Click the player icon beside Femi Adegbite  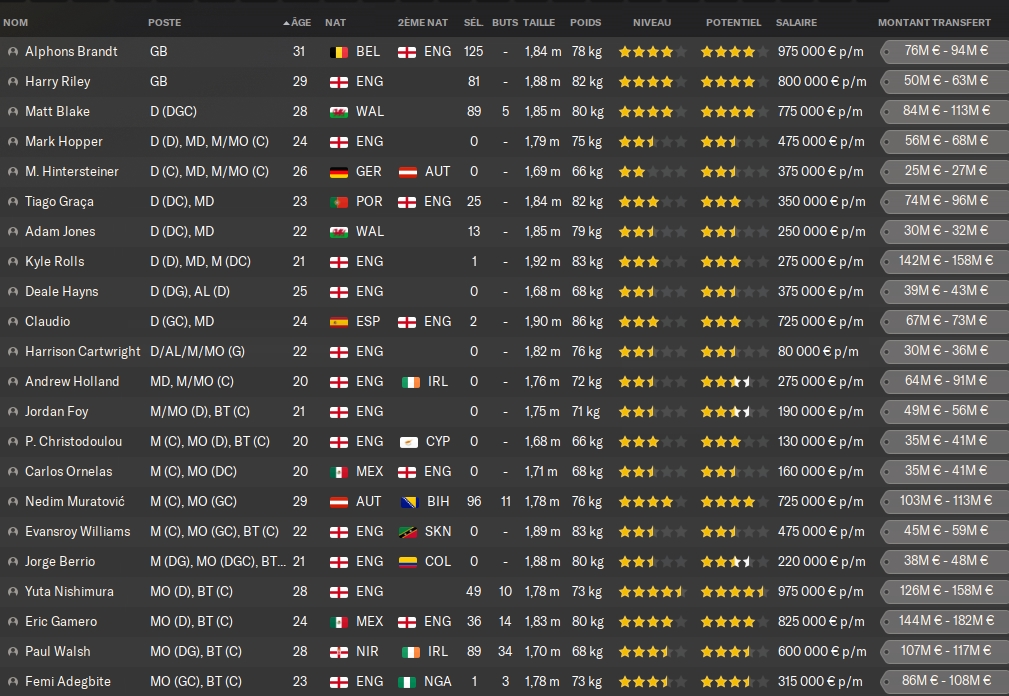click(x=12, y=682)
